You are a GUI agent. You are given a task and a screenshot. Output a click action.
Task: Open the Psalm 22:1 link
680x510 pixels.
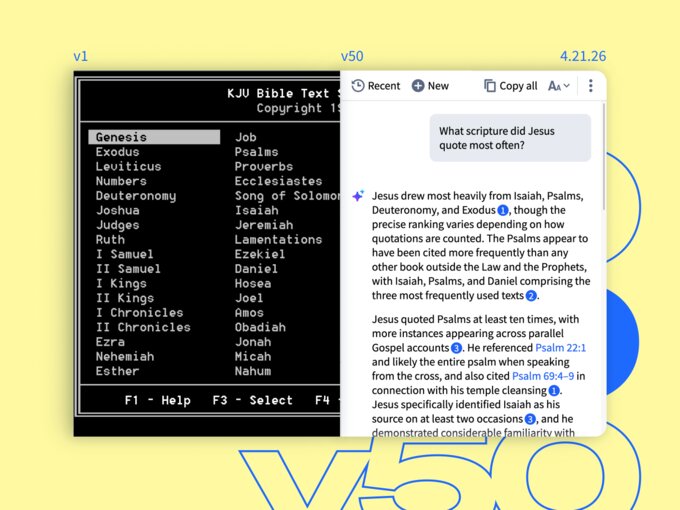click(560, 347)
